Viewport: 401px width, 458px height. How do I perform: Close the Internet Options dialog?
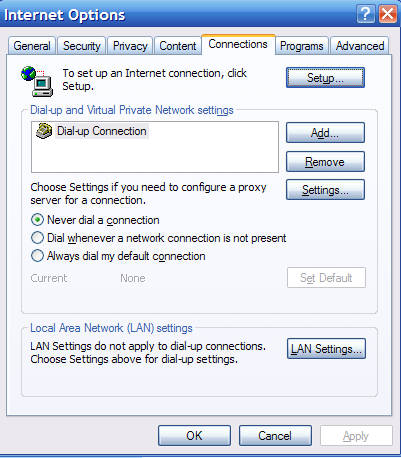pos(388,14)
